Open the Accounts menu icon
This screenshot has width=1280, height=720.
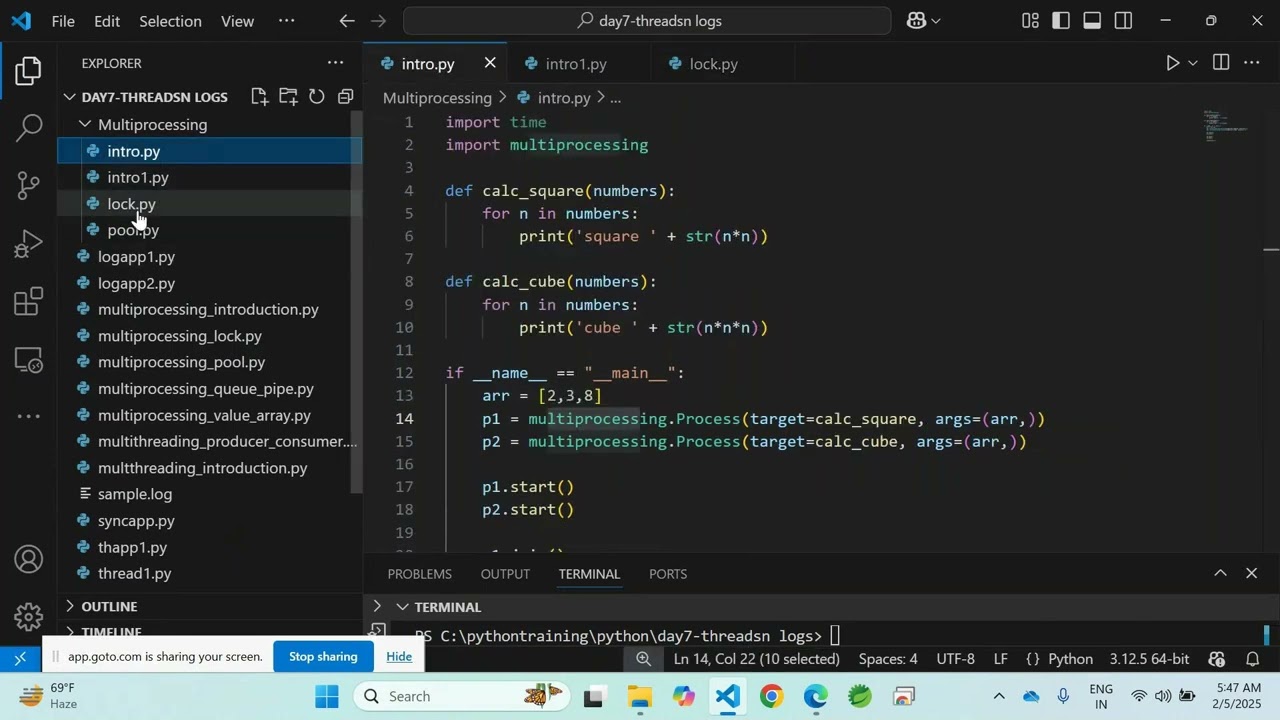(x=28, y=559)
